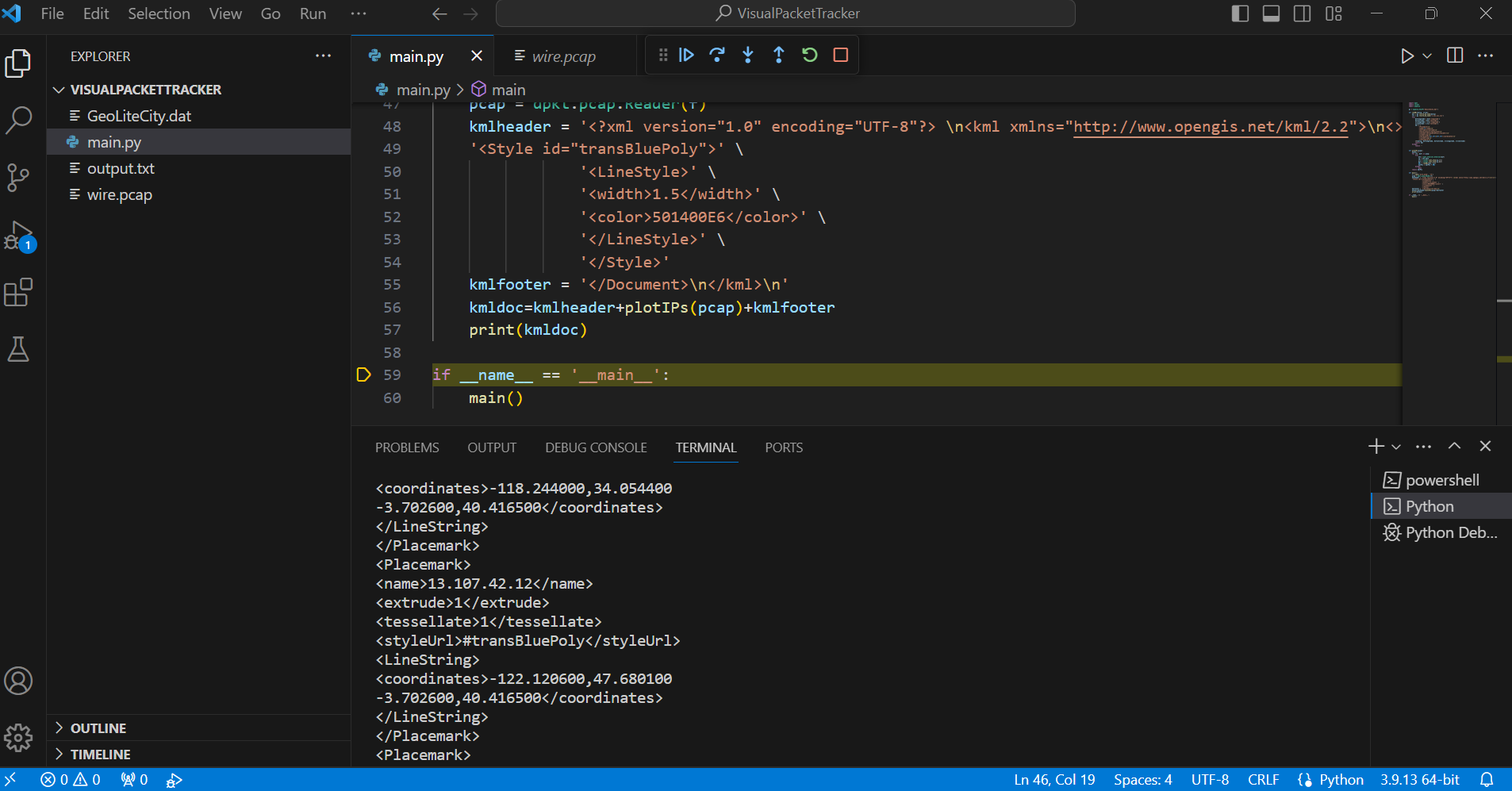Open wire.pcap in explorer tree

(198, 194)
